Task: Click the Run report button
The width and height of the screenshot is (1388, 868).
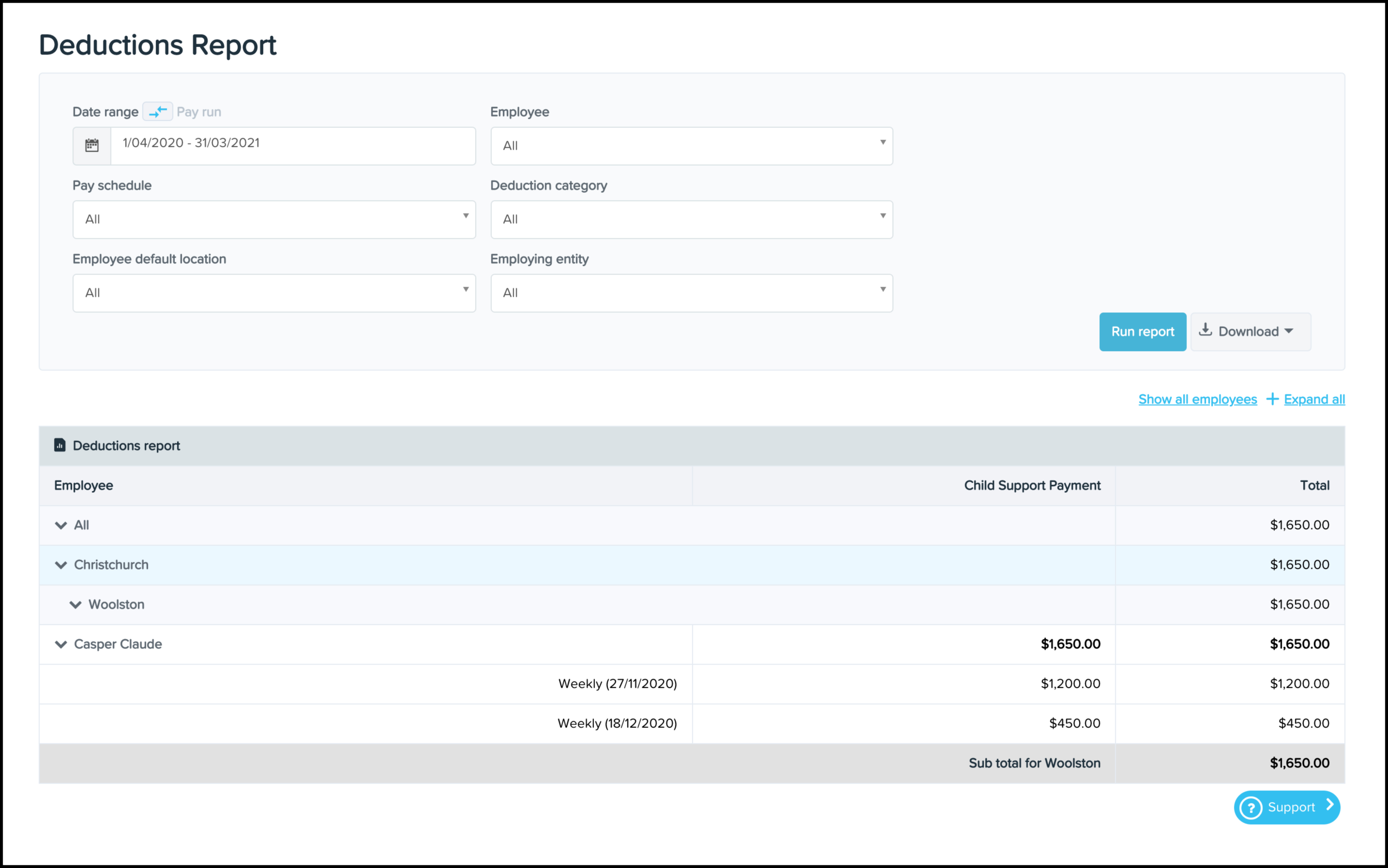Action: coord(1142,332)
